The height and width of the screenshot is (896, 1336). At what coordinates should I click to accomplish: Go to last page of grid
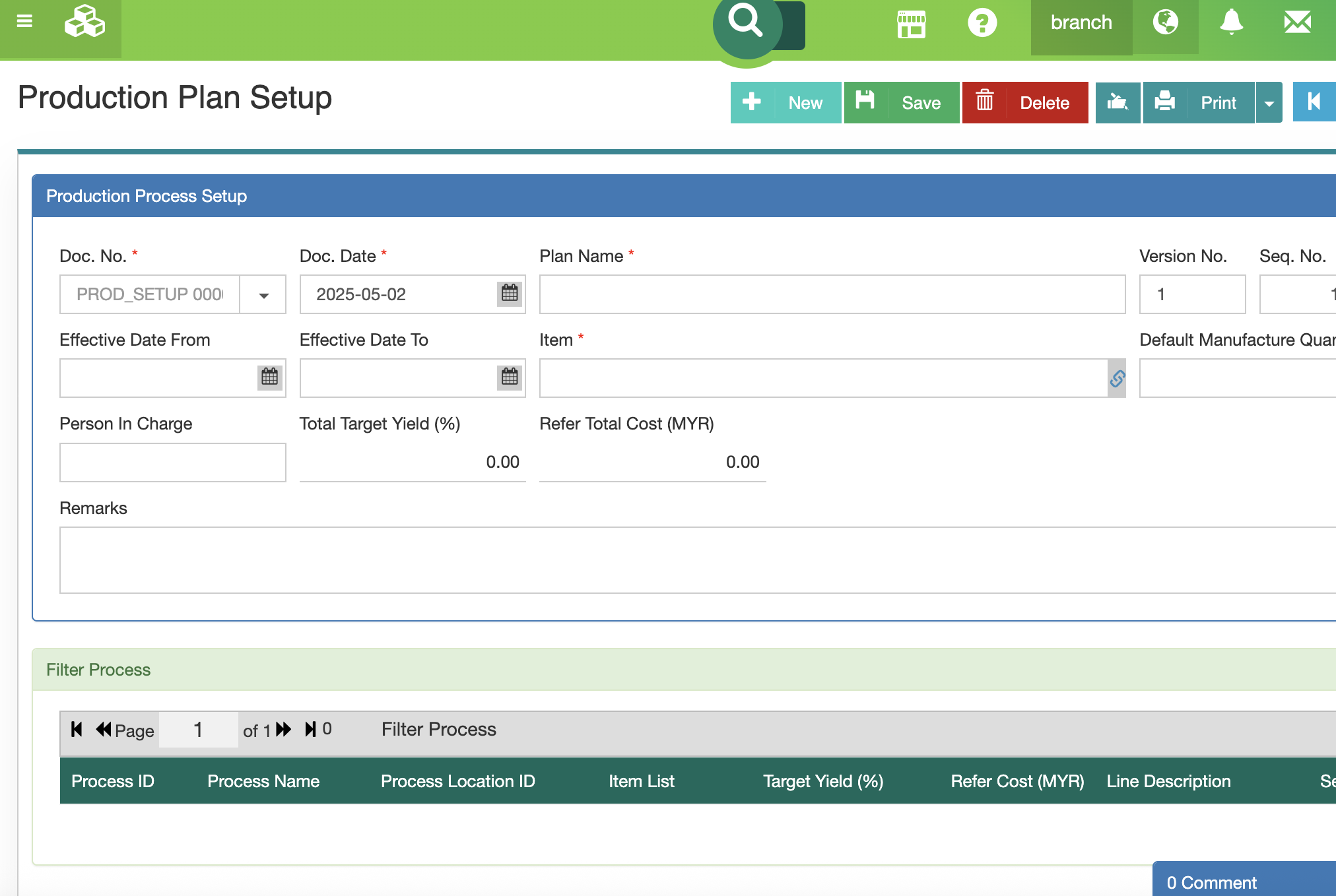coord(310,729)
